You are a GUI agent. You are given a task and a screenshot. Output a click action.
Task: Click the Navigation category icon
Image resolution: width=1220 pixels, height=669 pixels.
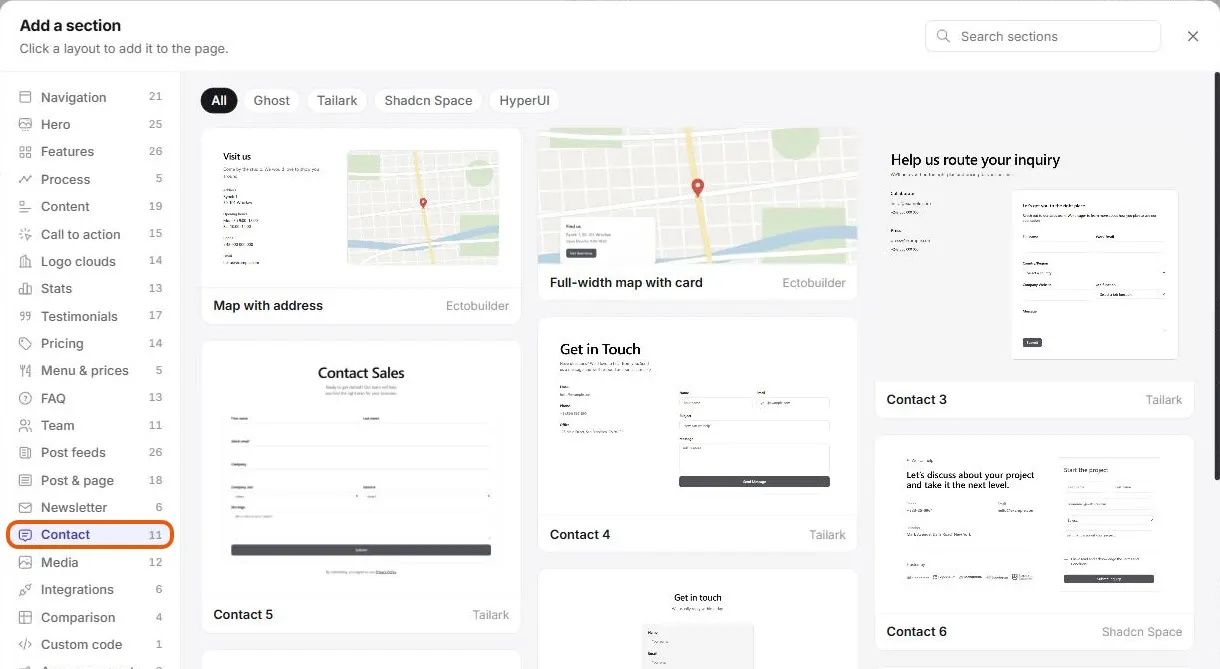pos(25,97)
